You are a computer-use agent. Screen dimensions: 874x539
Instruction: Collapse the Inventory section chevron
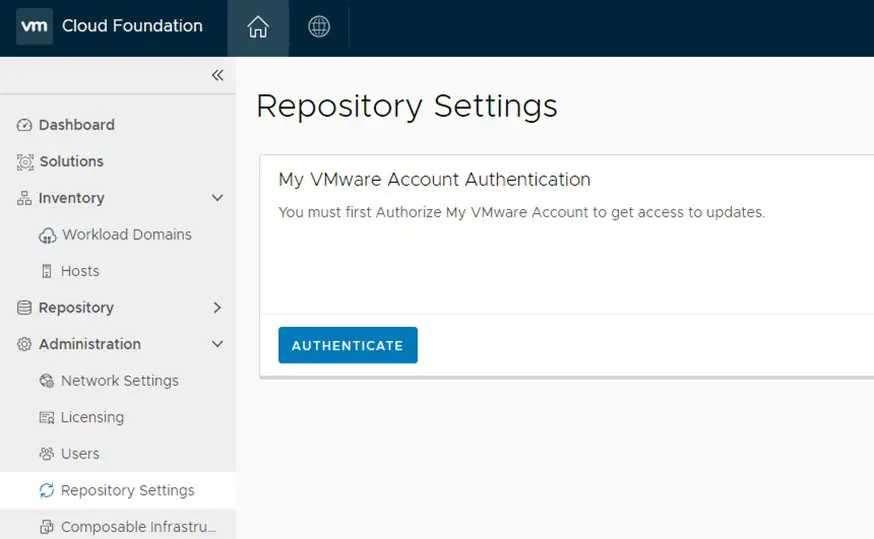217,198
